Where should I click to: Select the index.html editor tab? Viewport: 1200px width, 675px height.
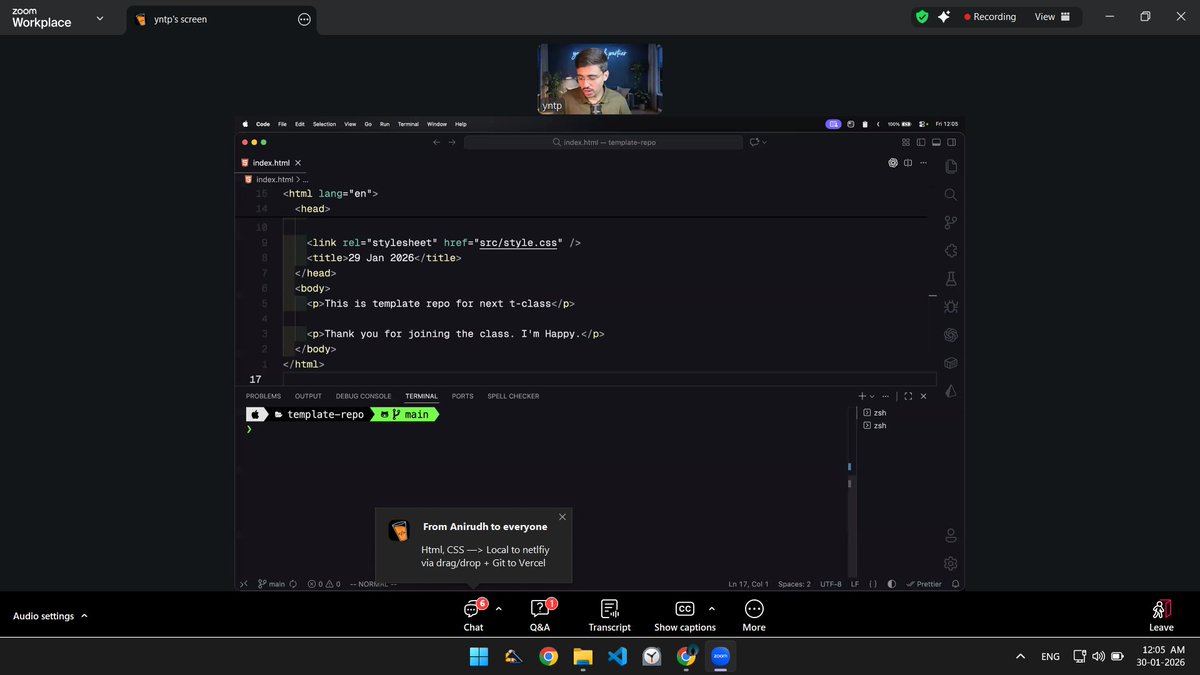tap(270, 163)
